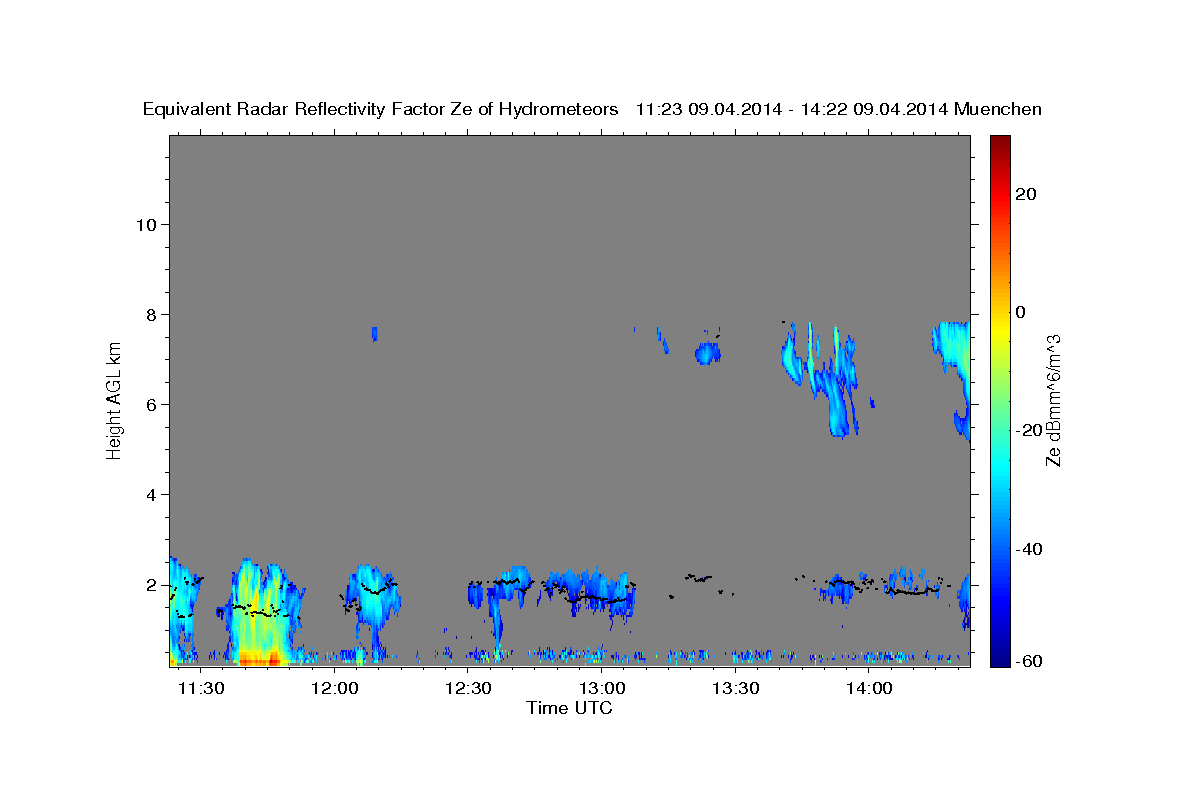
Task: Click the small blue cloud blob near 7 km at 13:23
Action: tap(708, 353)
